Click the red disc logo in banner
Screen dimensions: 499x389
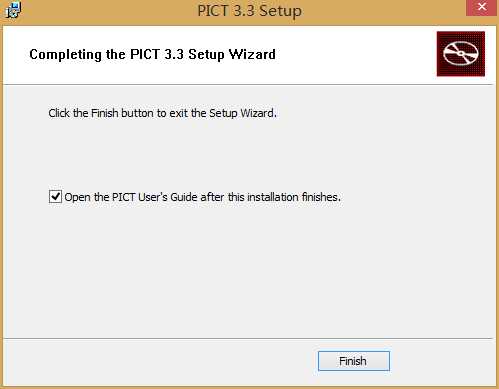461,54
